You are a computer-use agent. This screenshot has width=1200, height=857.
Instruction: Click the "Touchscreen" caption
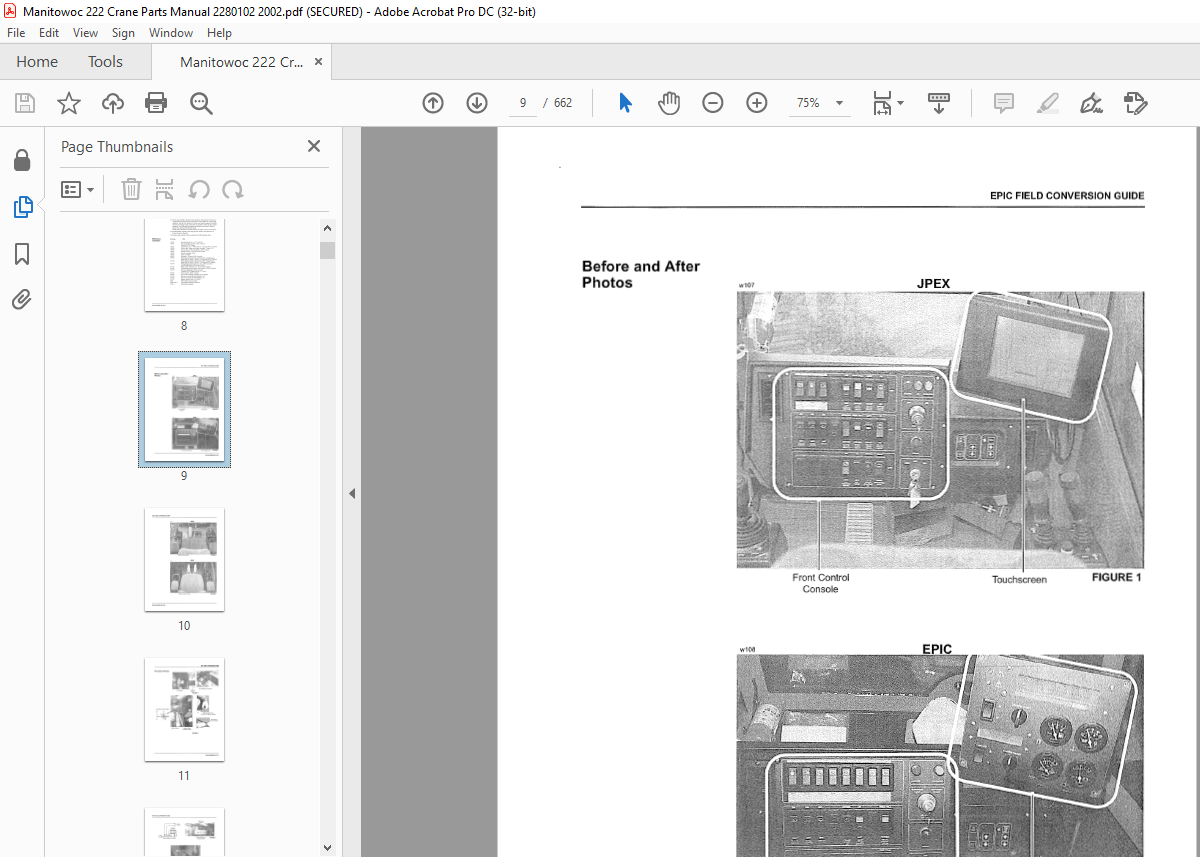(x=1019, y=580)
